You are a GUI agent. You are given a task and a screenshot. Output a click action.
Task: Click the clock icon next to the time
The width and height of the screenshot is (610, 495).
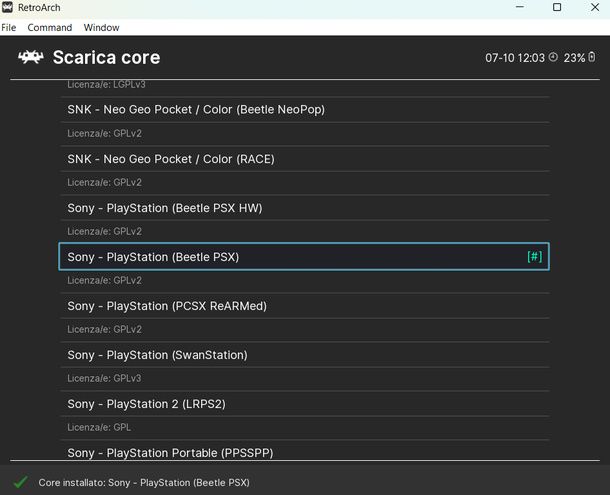click(x=553, y=57)
